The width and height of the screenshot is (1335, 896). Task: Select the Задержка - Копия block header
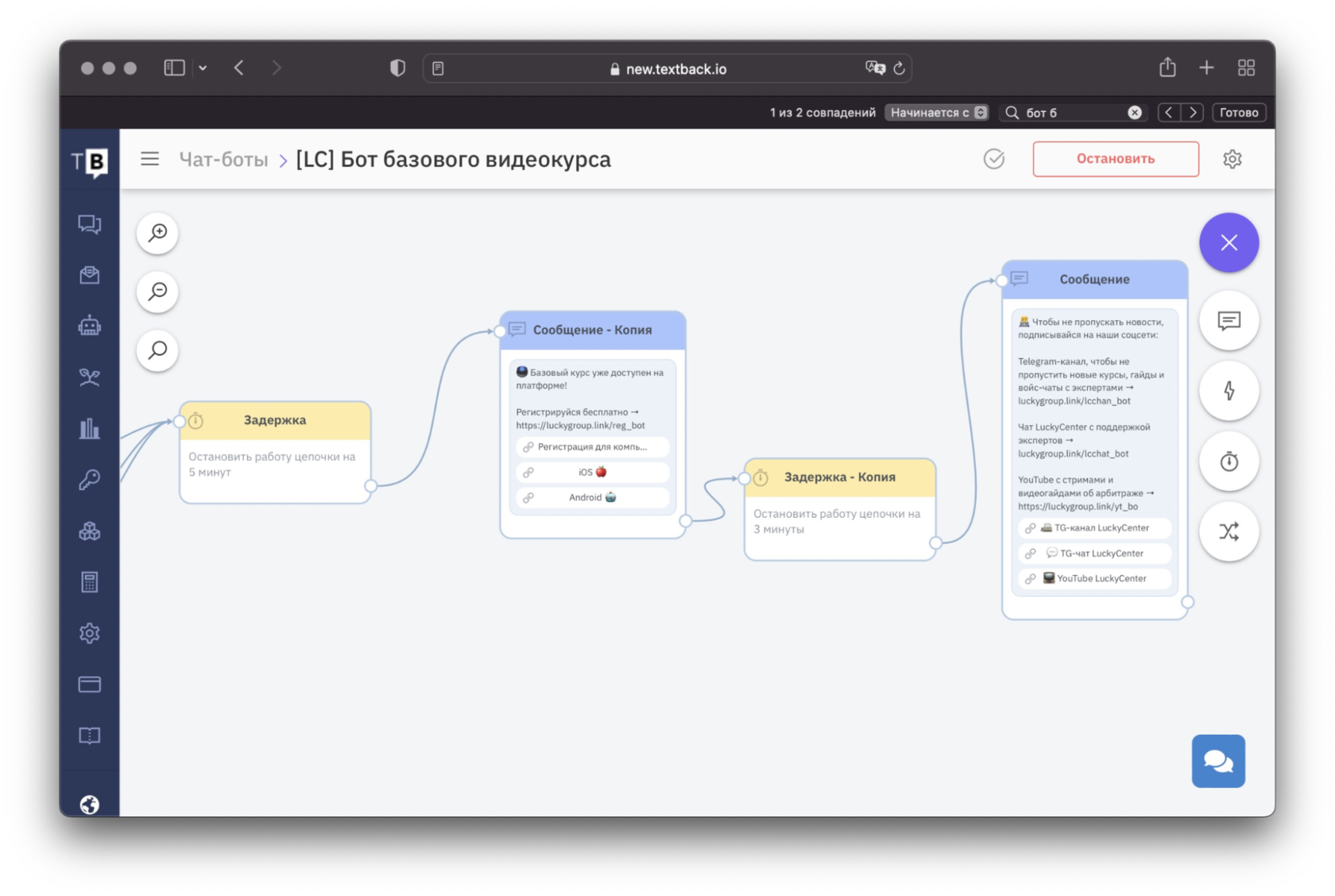[840, 477]
